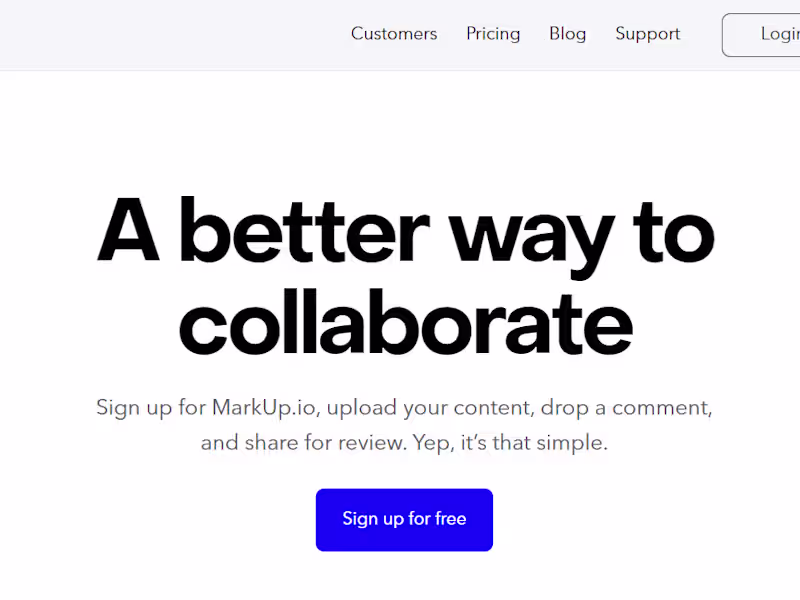Click the word 'collaborate' in the headline

pyautogui.click(x=404, y=322)
